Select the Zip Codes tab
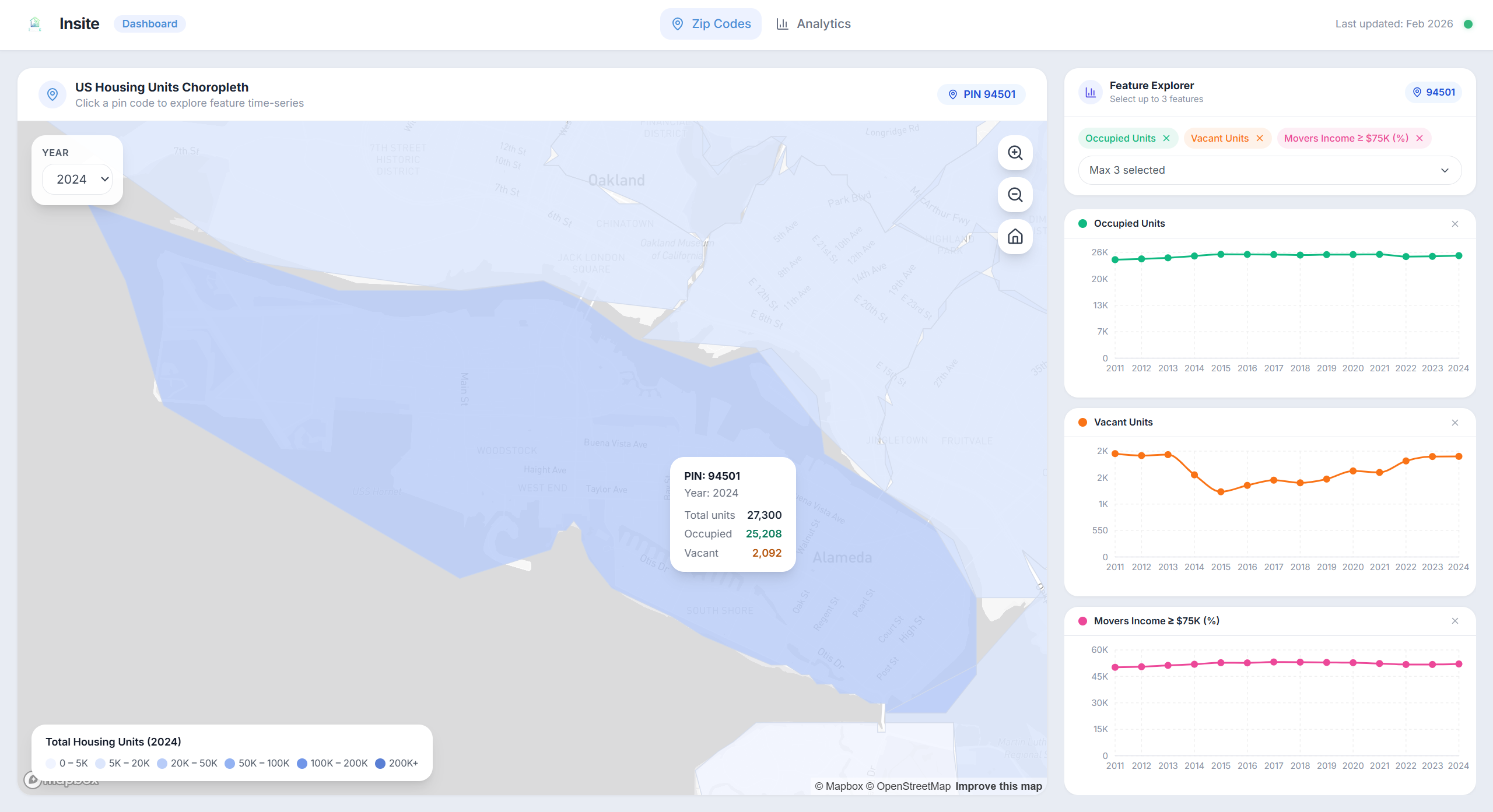Screen dimensions: 1493x812 711,24
